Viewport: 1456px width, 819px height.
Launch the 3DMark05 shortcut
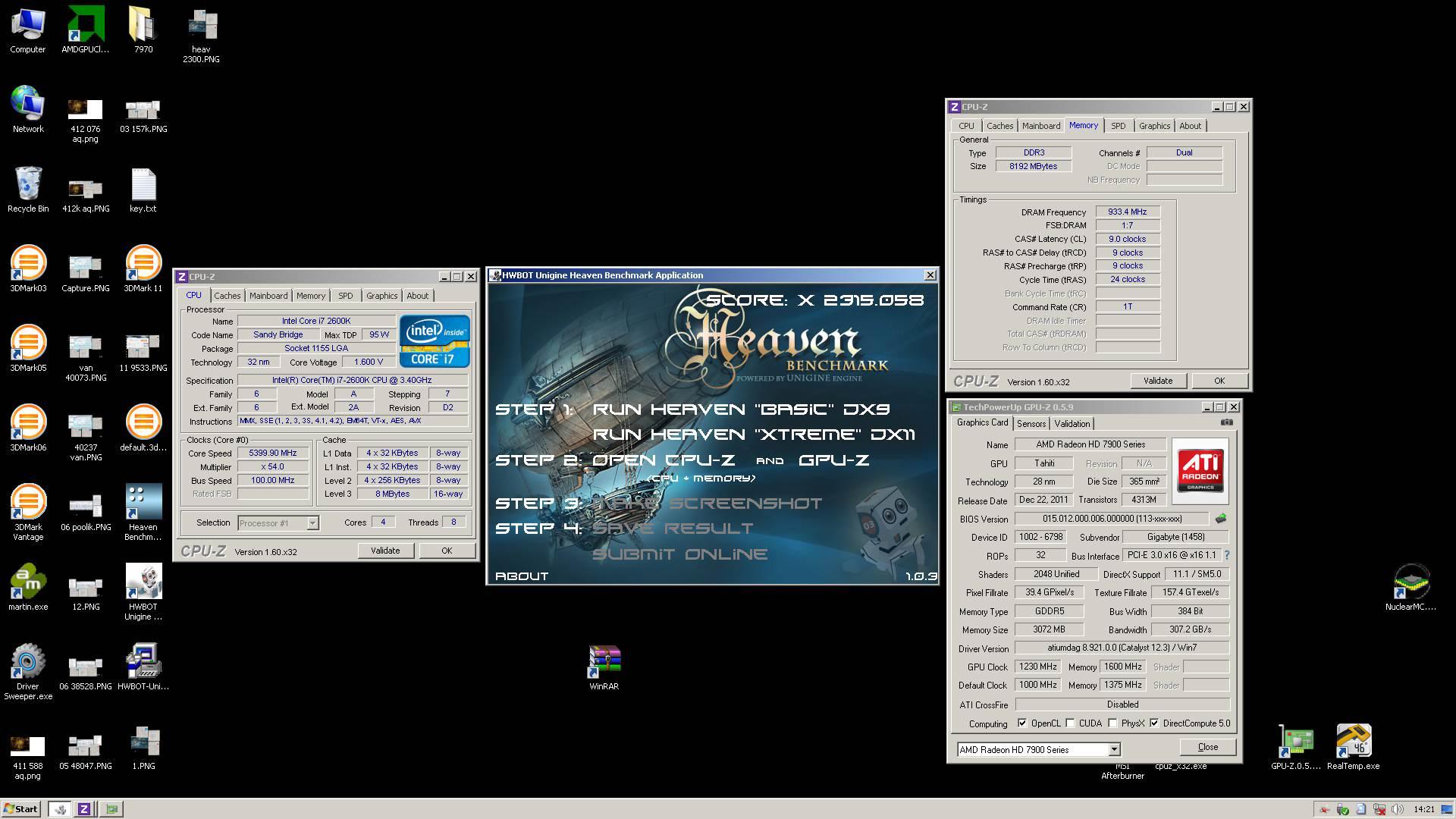click(x=28, y=349)
